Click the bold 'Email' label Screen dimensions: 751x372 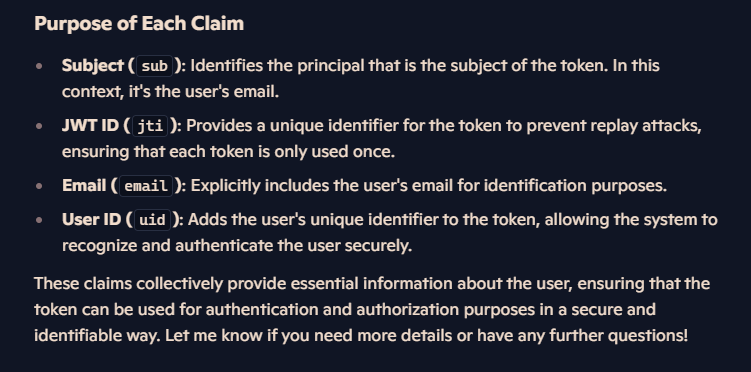click(84, 185)
